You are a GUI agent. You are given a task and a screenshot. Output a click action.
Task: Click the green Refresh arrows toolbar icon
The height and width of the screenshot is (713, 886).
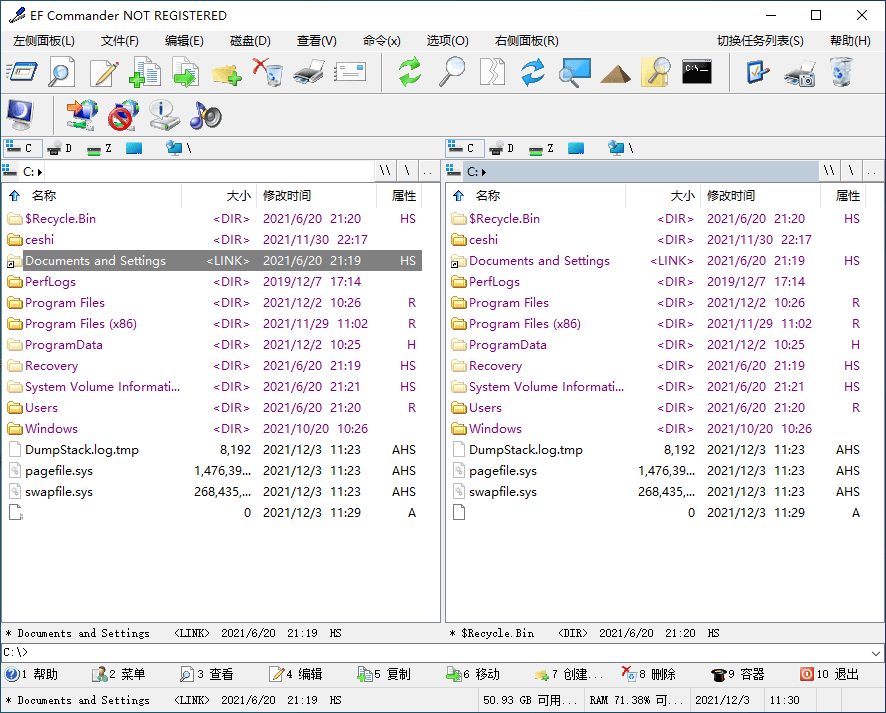tap(410, 72)
